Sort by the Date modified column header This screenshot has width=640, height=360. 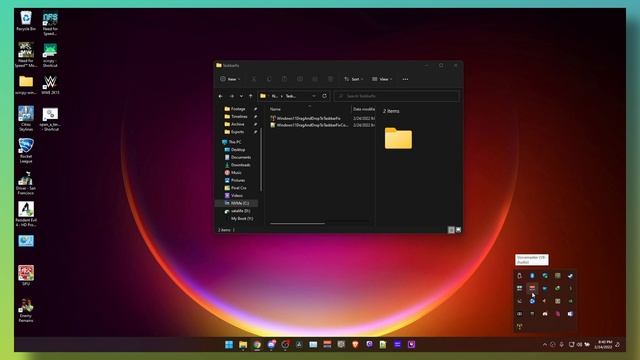tap(364, 109)
